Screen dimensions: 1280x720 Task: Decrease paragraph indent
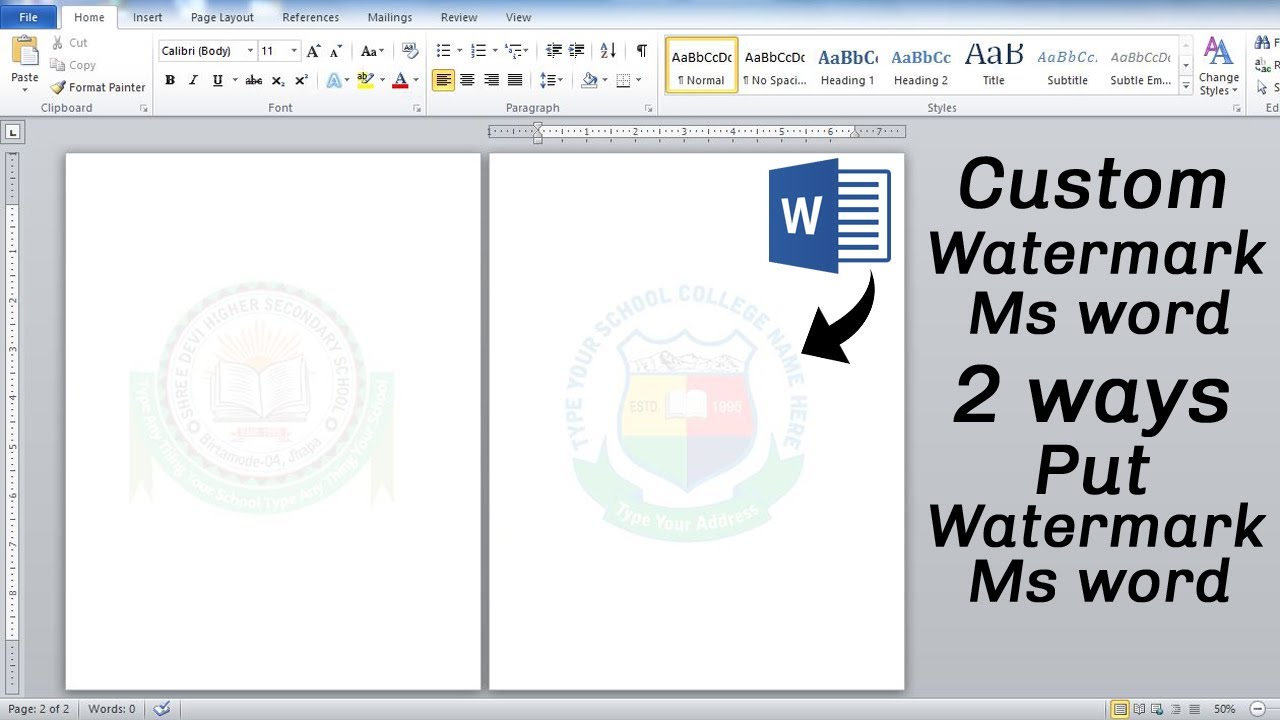pos(553,51)
